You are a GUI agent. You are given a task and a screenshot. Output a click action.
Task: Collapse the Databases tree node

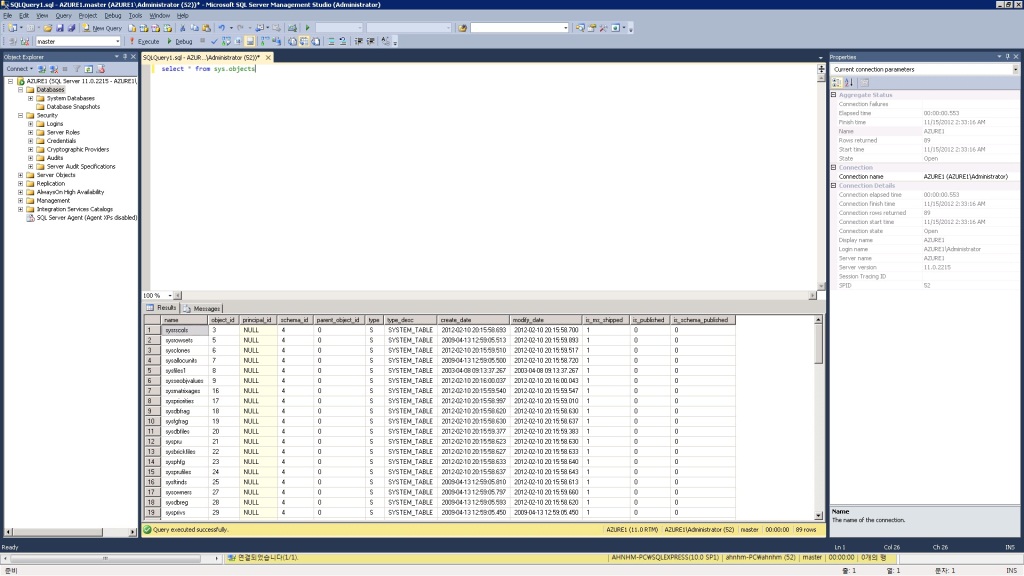point(20,89)
